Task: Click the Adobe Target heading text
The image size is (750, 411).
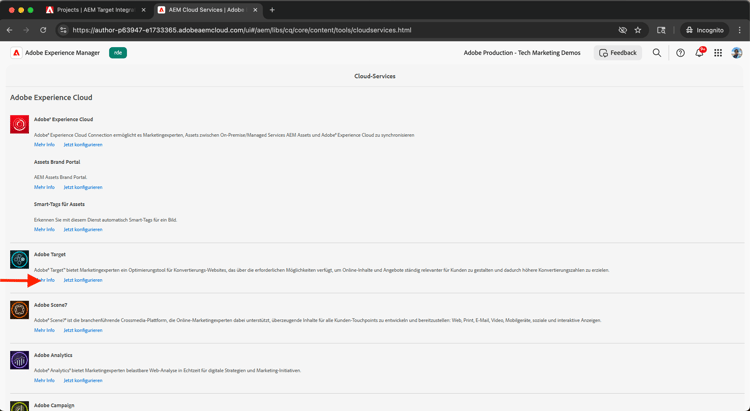Action: point(50,255)
